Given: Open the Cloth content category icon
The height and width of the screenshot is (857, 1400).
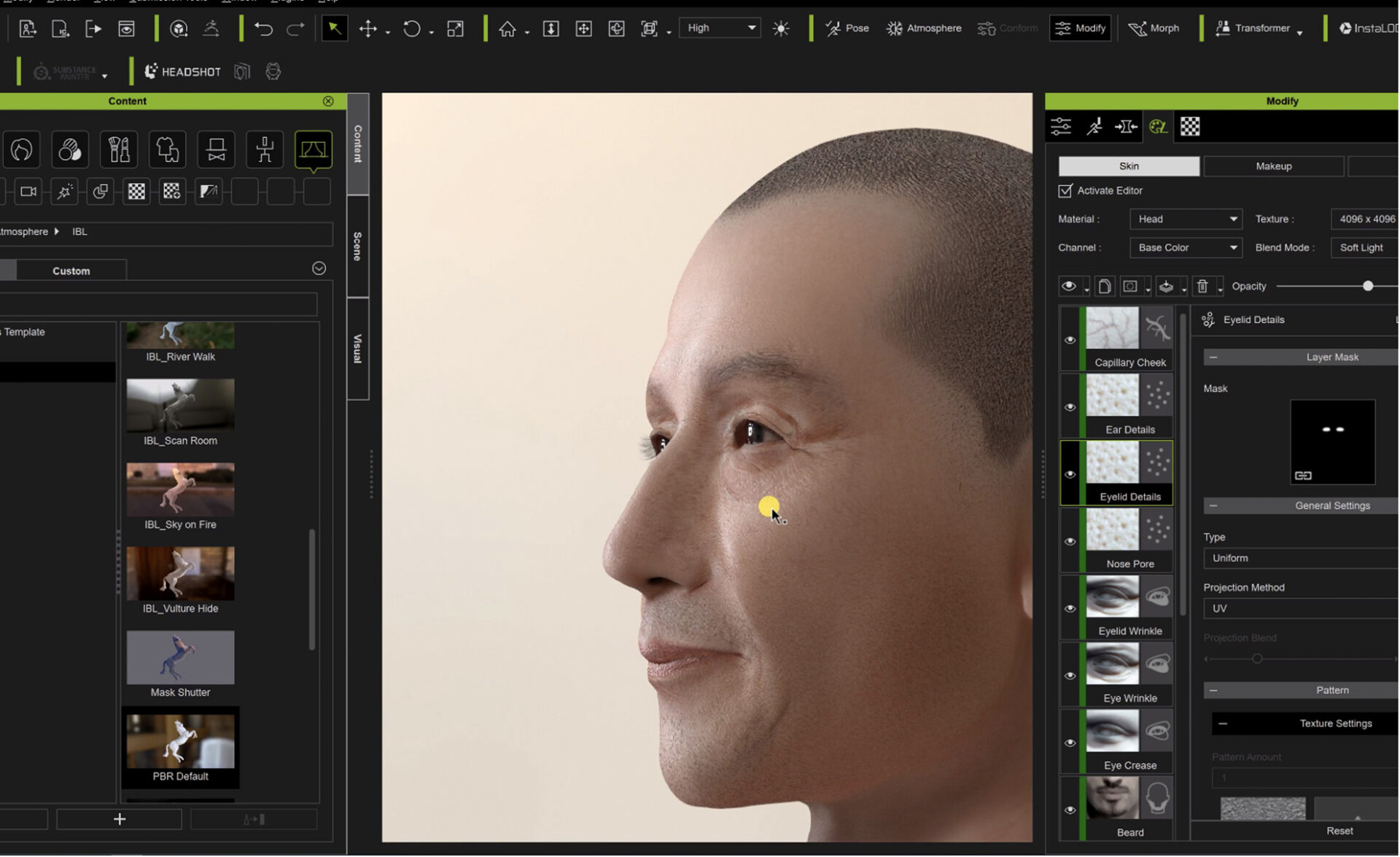Looking at the screenshot, I should (167, 150).
